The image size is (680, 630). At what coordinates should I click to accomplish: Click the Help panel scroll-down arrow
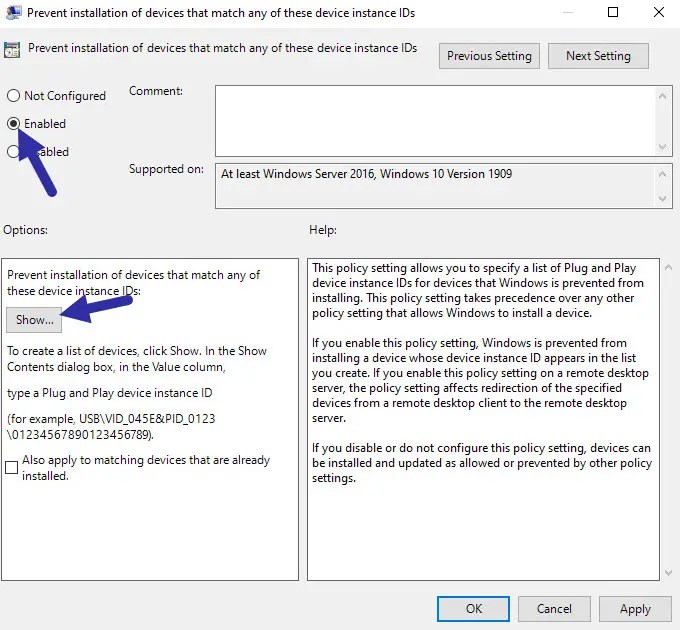tap(668, 573)
